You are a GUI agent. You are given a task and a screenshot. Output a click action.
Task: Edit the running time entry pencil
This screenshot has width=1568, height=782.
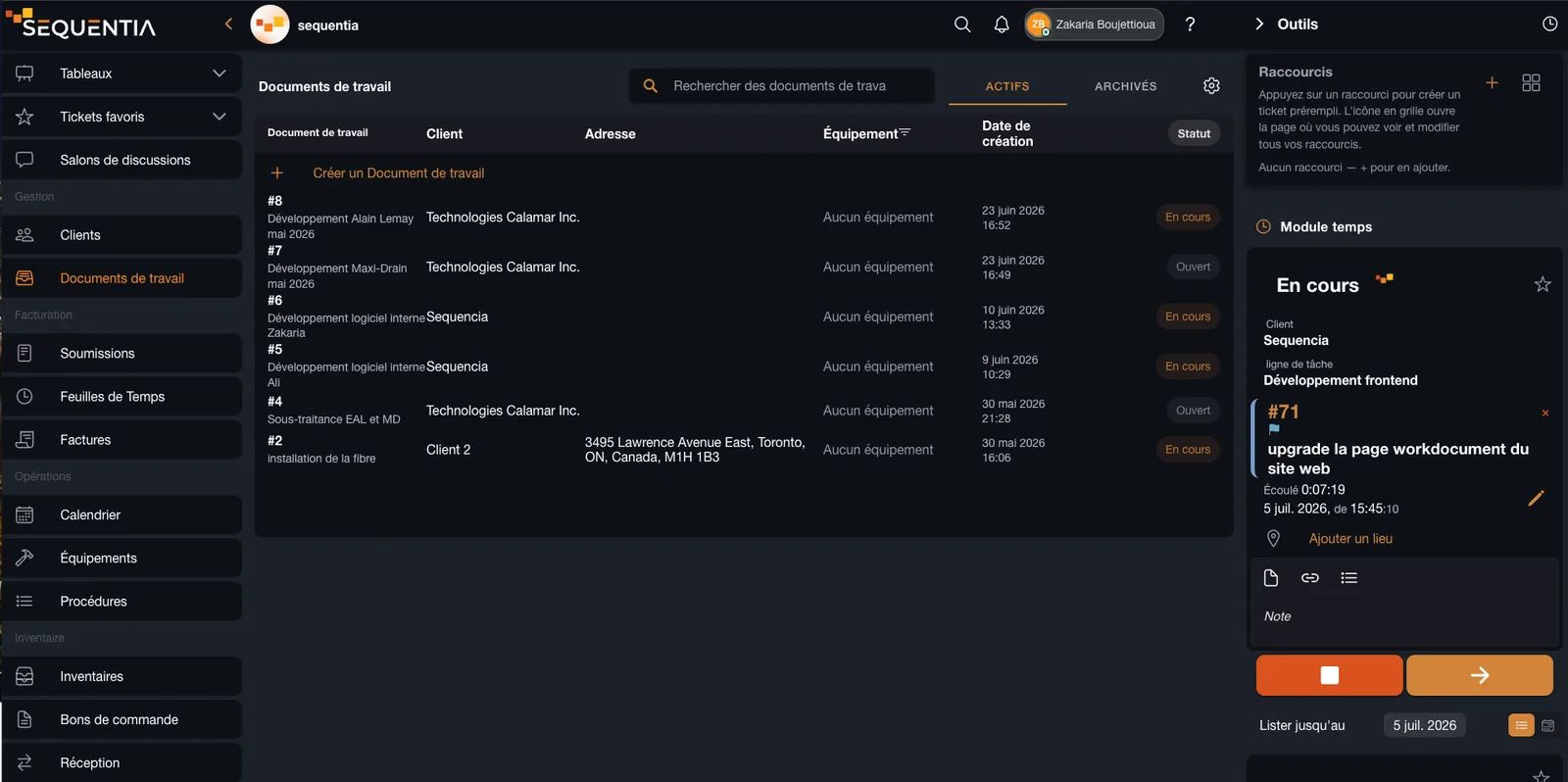[1536, 499]
